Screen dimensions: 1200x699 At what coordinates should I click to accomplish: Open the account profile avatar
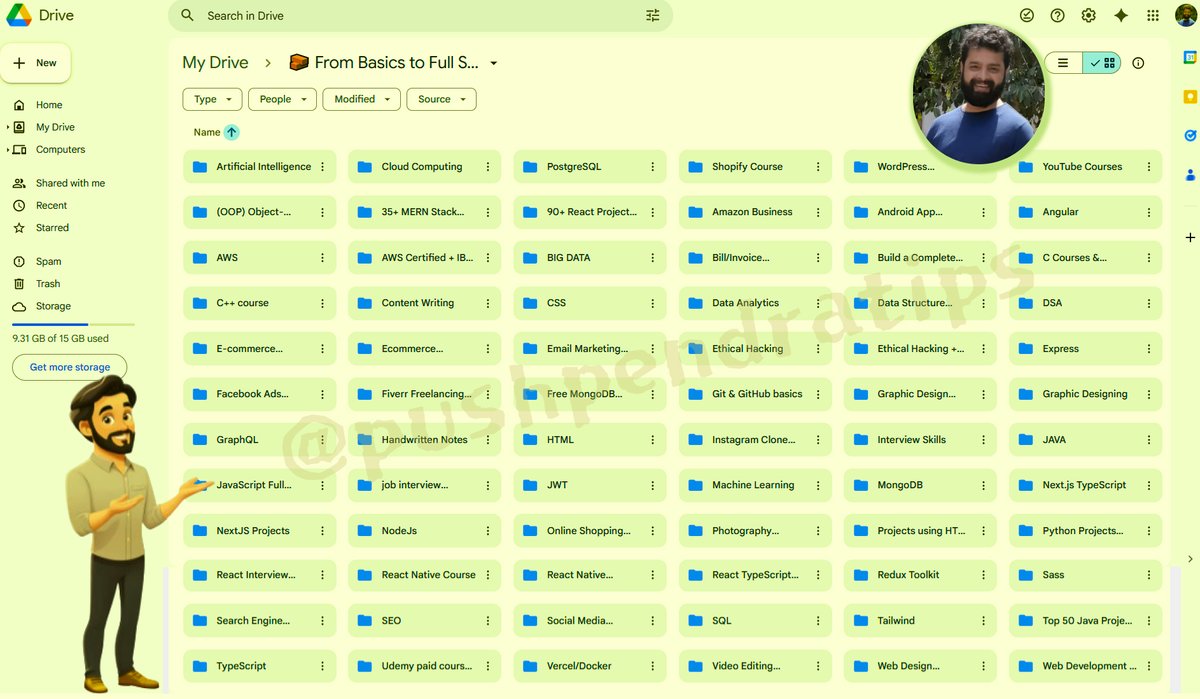pyautogui.click(x=1185, y=16)
